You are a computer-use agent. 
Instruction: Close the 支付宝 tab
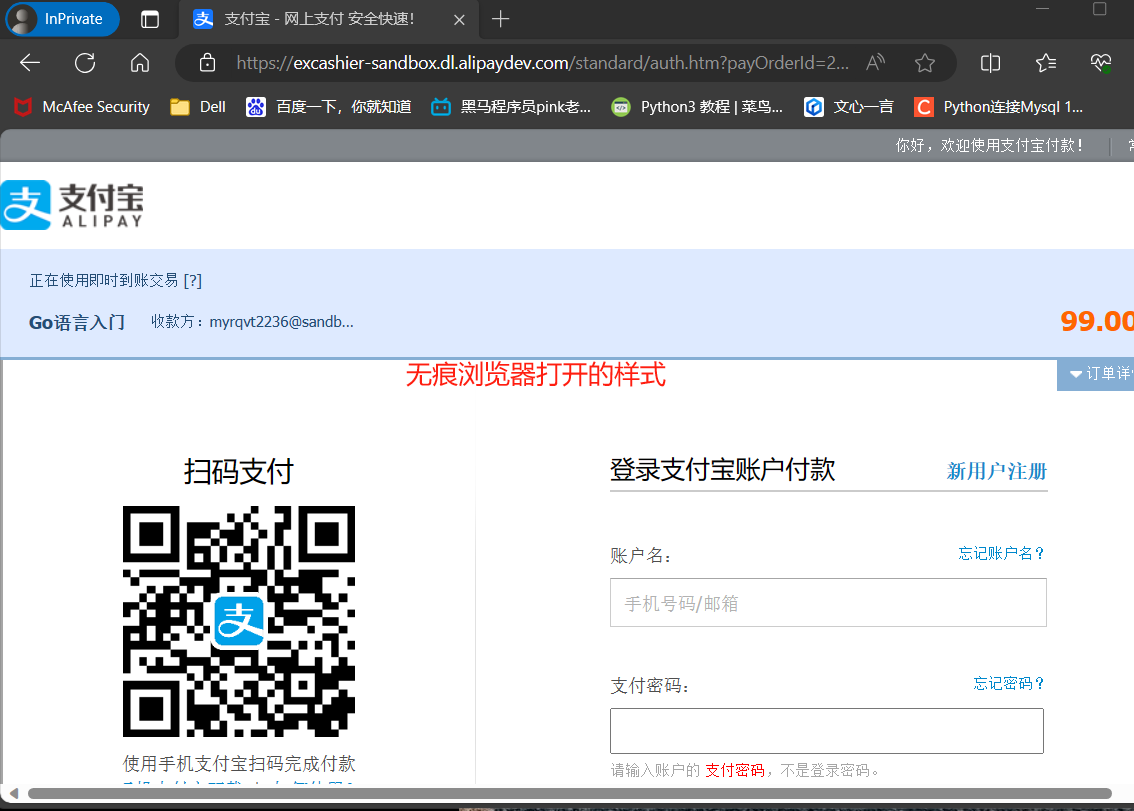tap(459, 20)
